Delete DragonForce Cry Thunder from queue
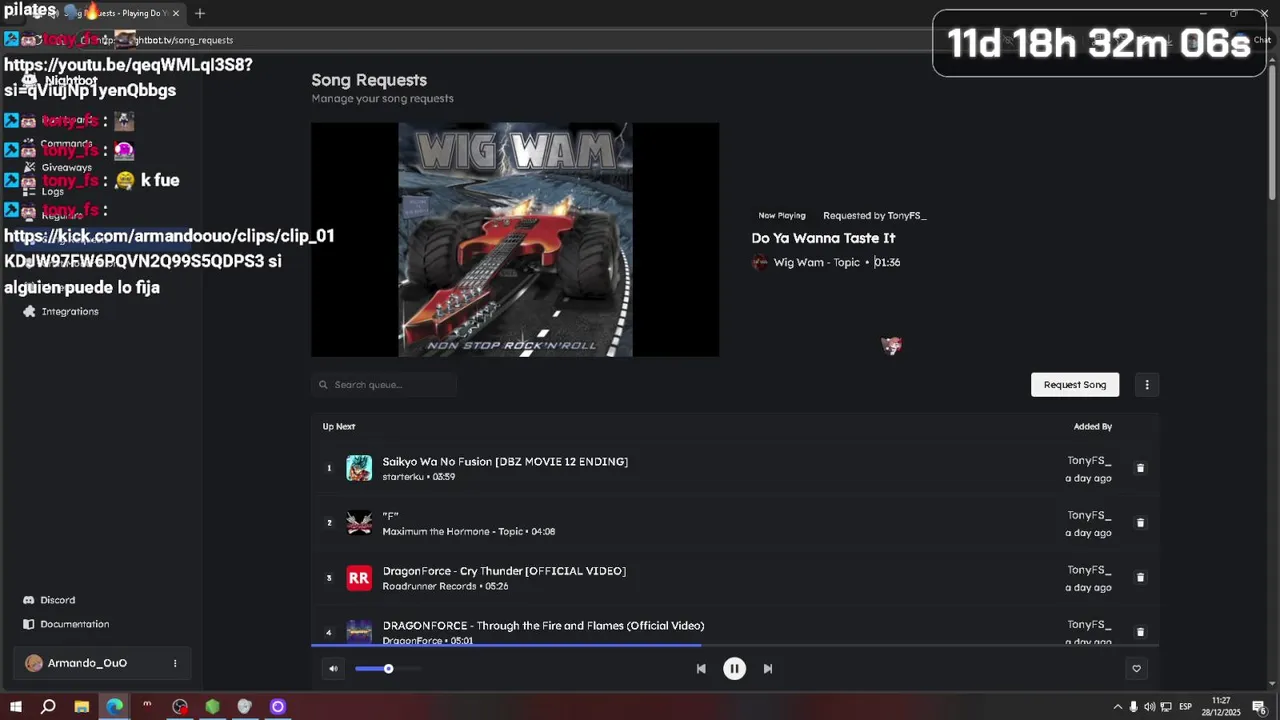Image resolution: width=1280 pixels, height=720 pixels. [x=1140, y=577]
